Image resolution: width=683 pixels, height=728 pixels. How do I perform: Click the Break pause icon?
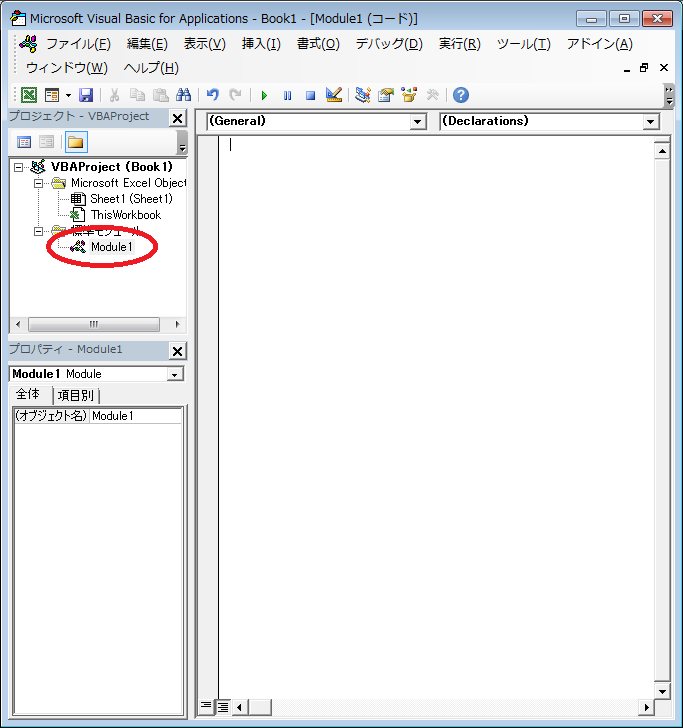[x=287, y=95]
